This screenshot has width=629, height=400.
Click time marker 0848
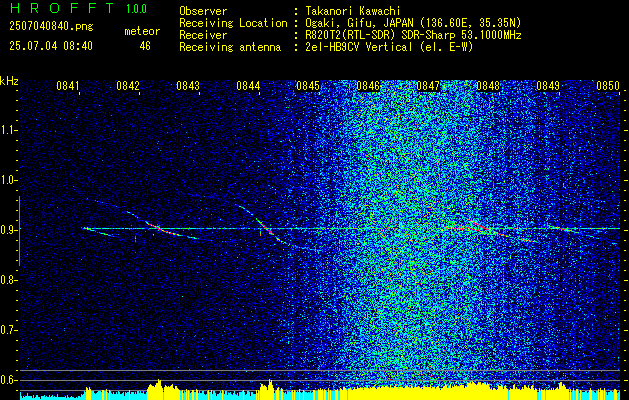pyautogui.click(x=488, y=86)
